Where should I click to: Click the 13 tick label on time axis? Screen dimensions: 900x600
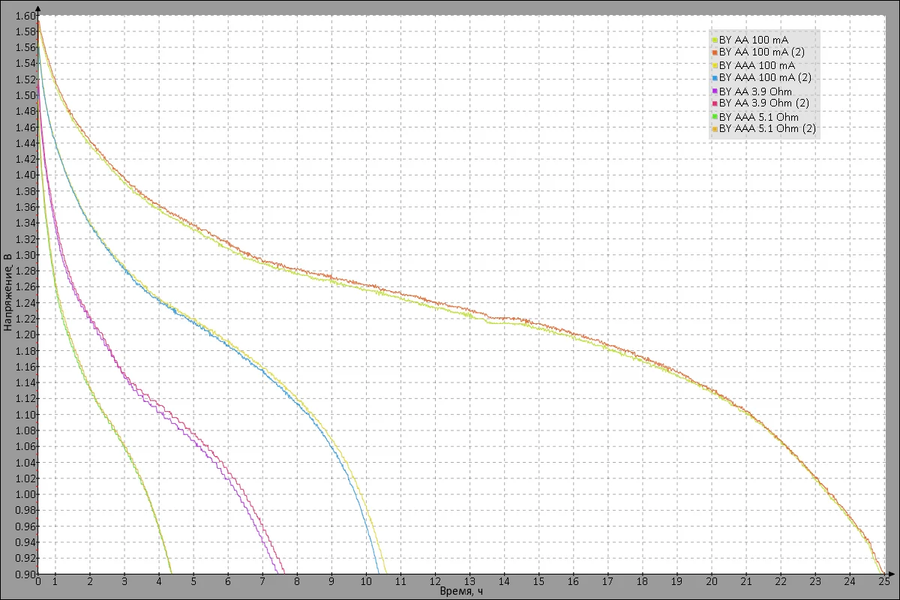click(x=470, y=582)
